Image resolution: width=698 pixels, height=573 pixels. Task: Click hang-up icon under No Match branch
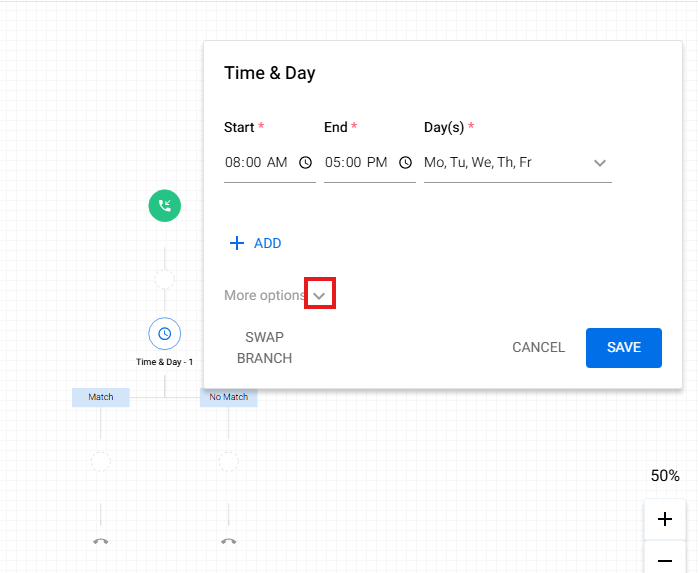pyautogui.click(x=229, y=541)
